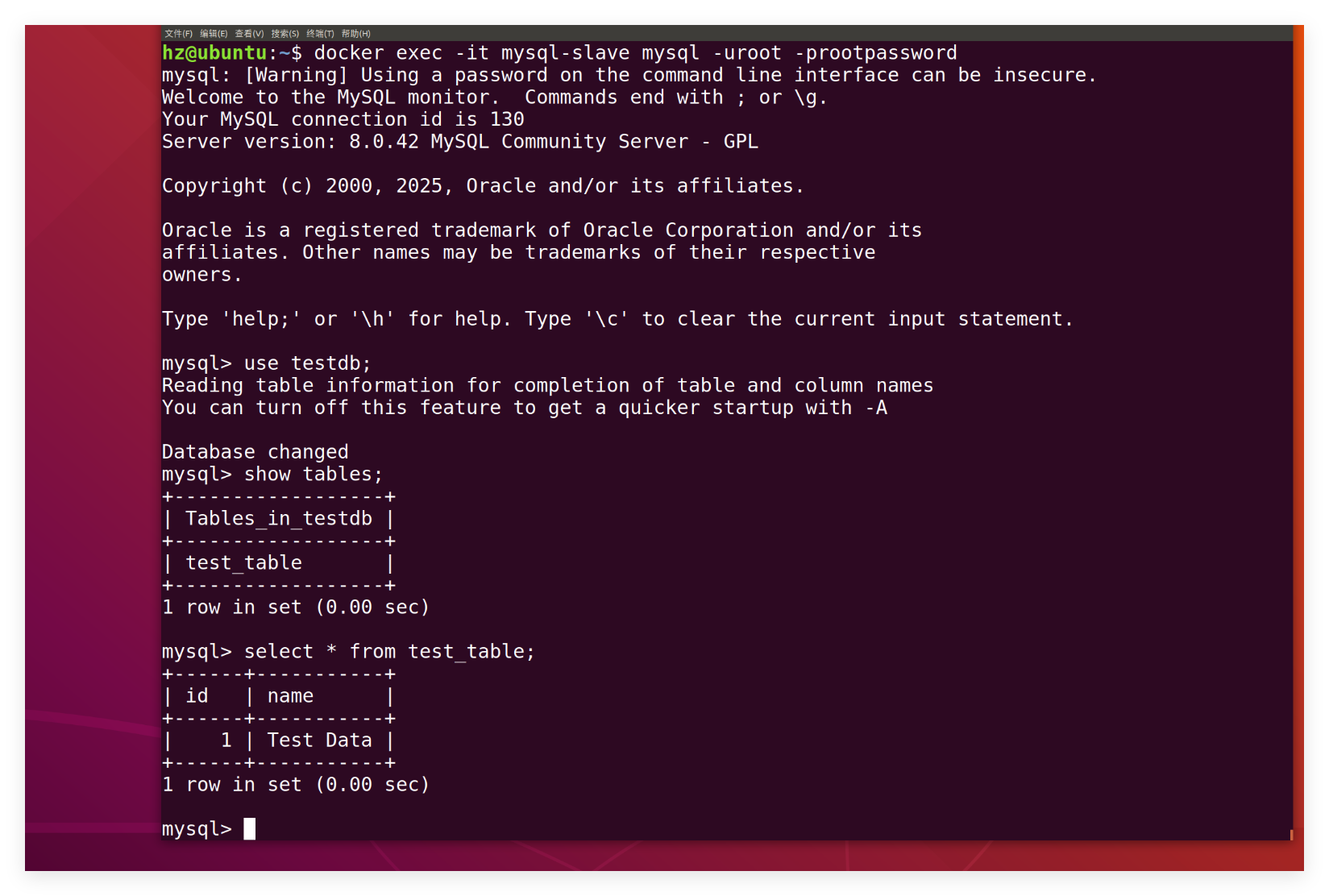1329x896 pixels.
Task: Click the green hz@ubuntu shell prompt text
Action: point(214,53)
